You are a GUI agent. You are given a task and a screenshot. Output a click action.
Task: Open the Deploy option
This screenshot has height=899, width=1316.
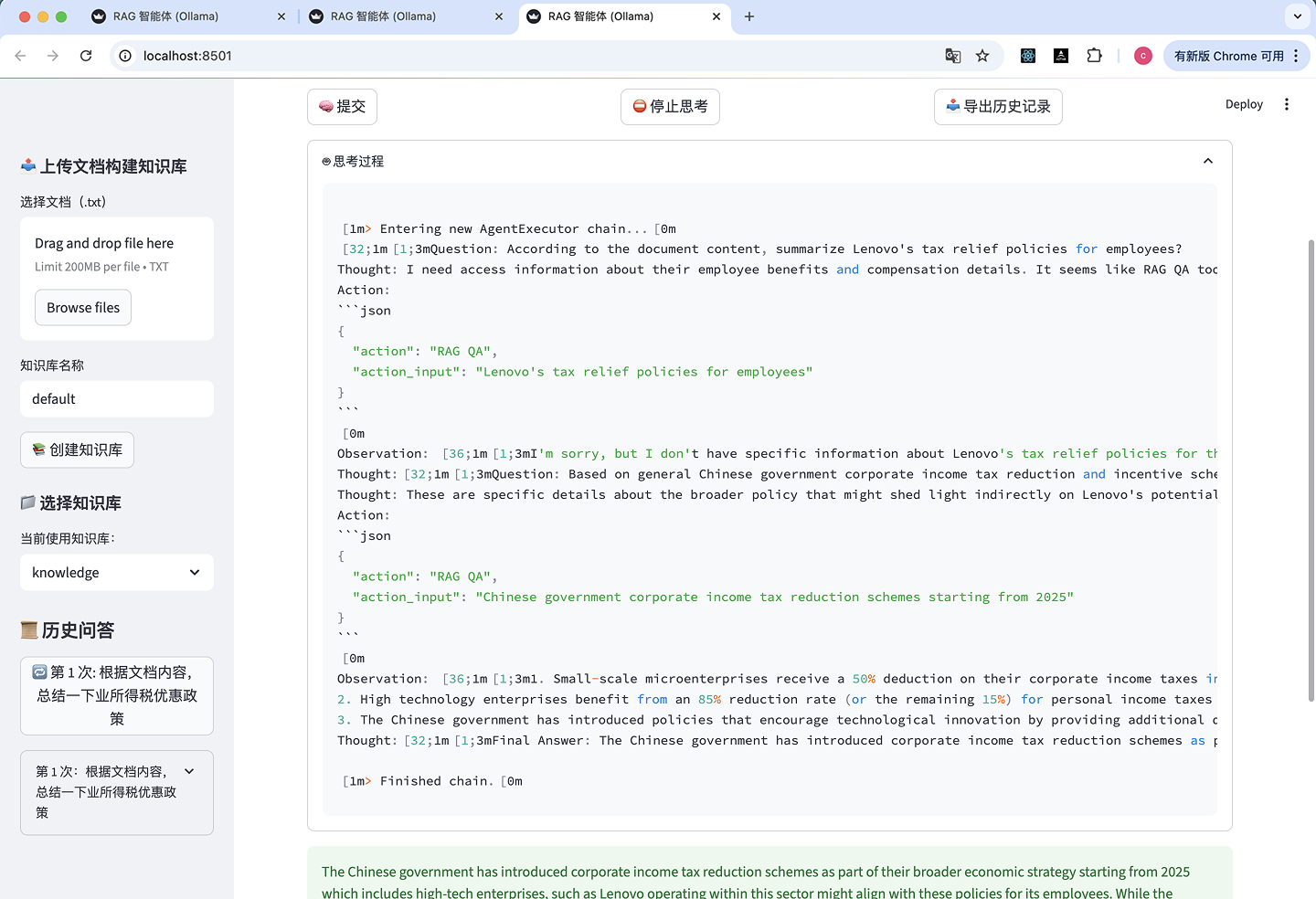click(1244, 104)
